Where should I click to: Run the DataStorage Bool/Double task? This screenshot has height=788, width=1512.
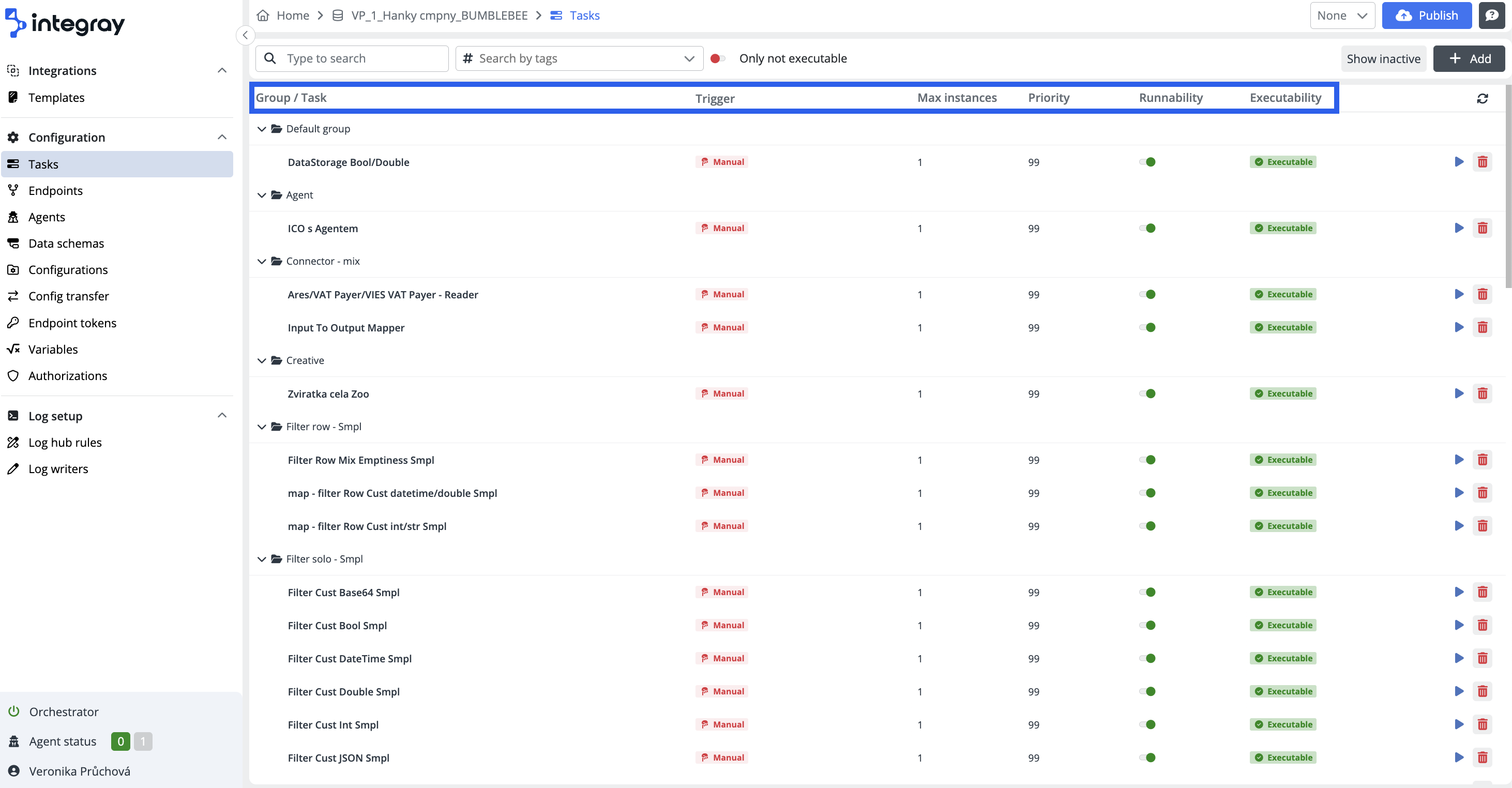(x=1459, y=162)
